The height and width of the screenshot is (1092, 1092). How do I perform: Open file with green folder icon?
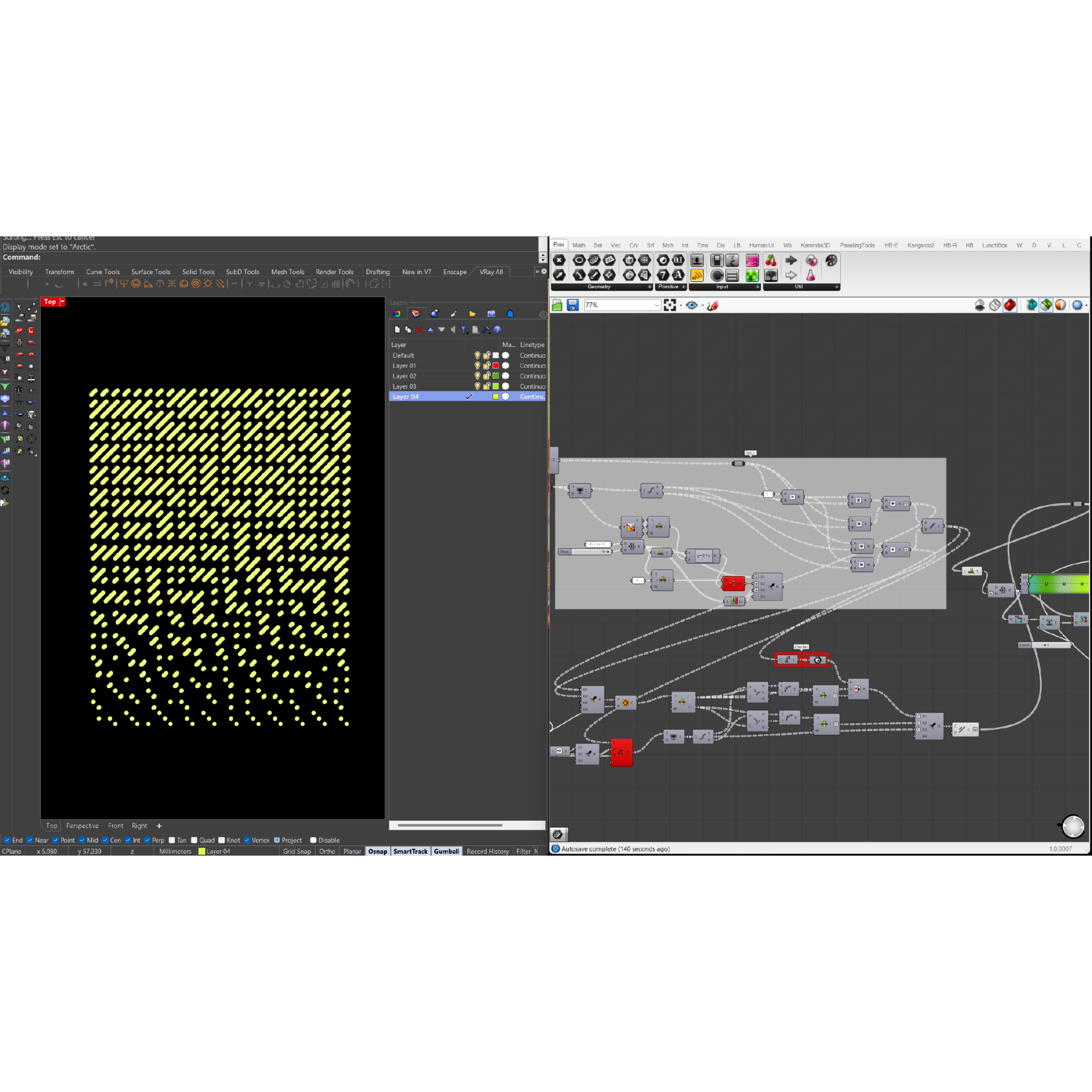[x=557, y=305]
